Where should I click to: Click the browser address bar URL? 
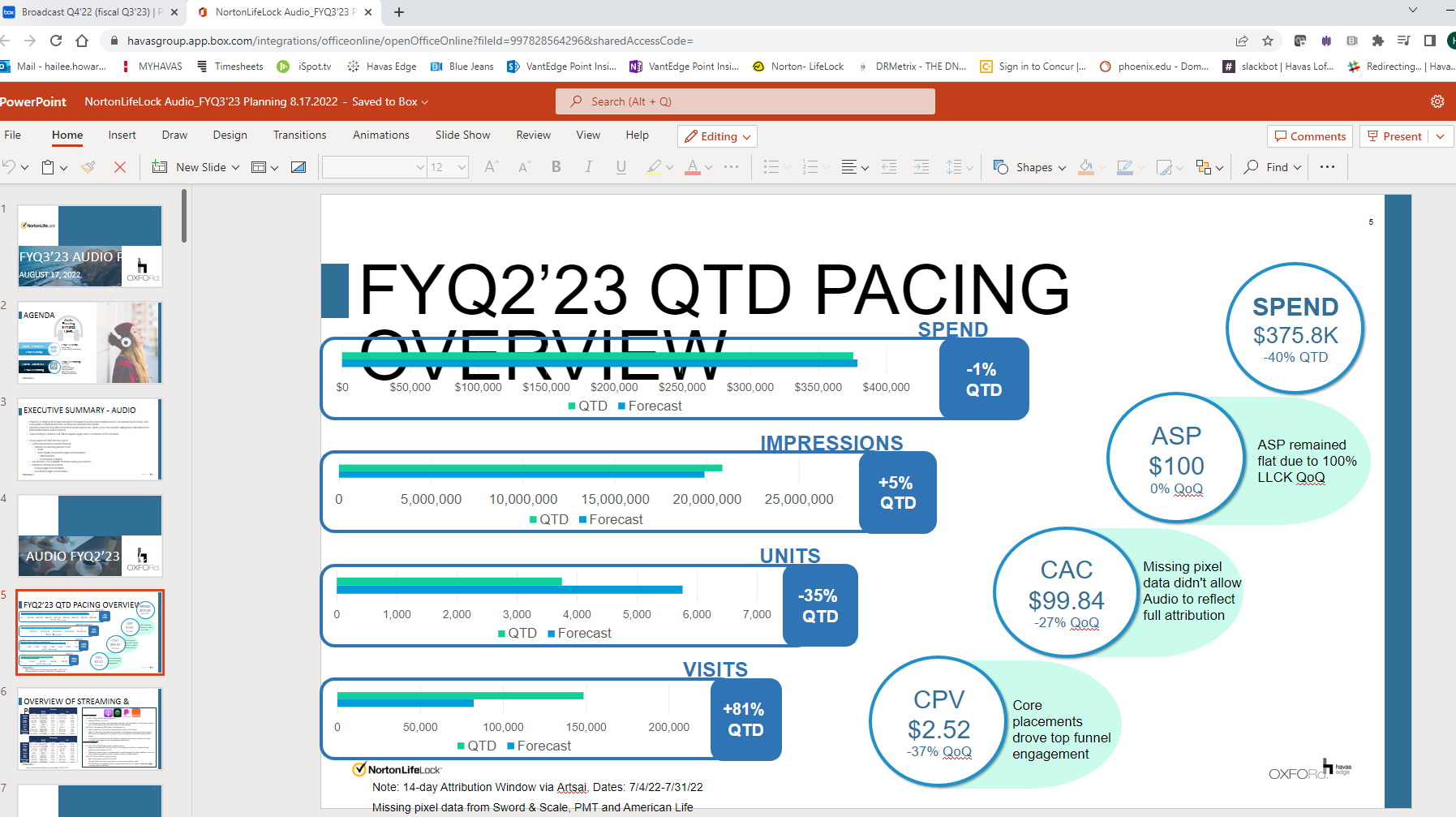coord(410,41)
